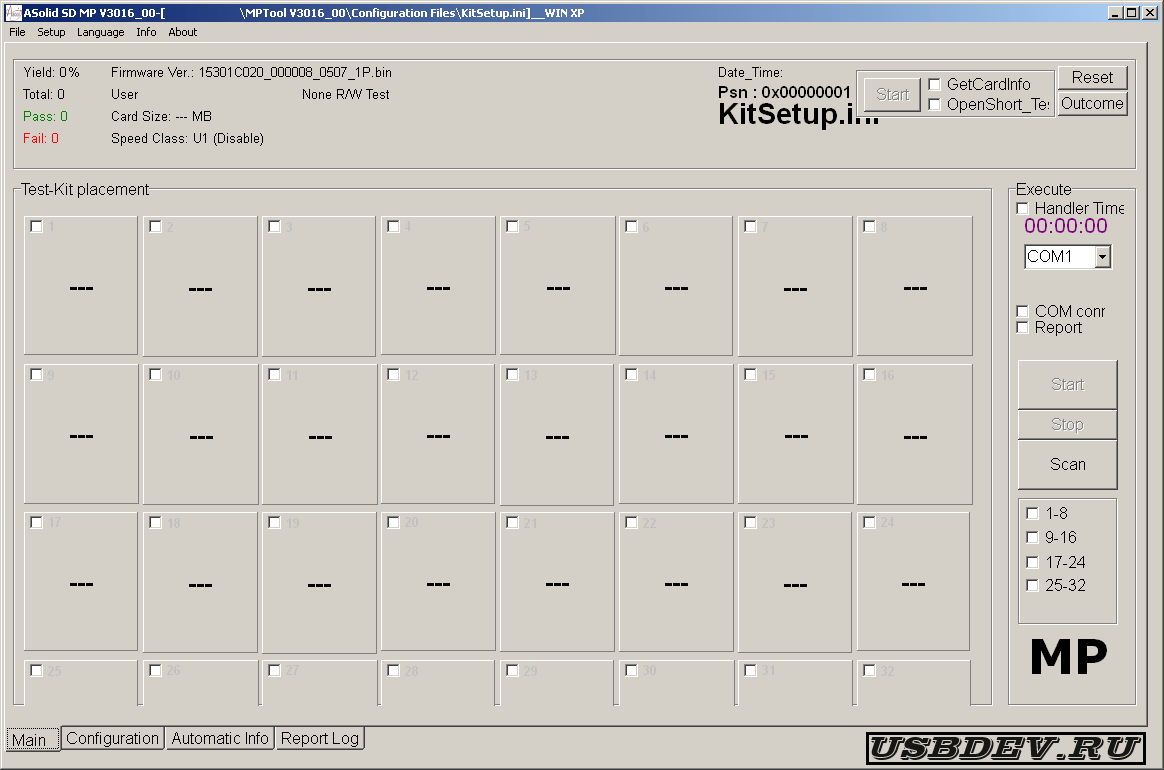Click the large Start button in Execute panel

tap(1067, 384)
